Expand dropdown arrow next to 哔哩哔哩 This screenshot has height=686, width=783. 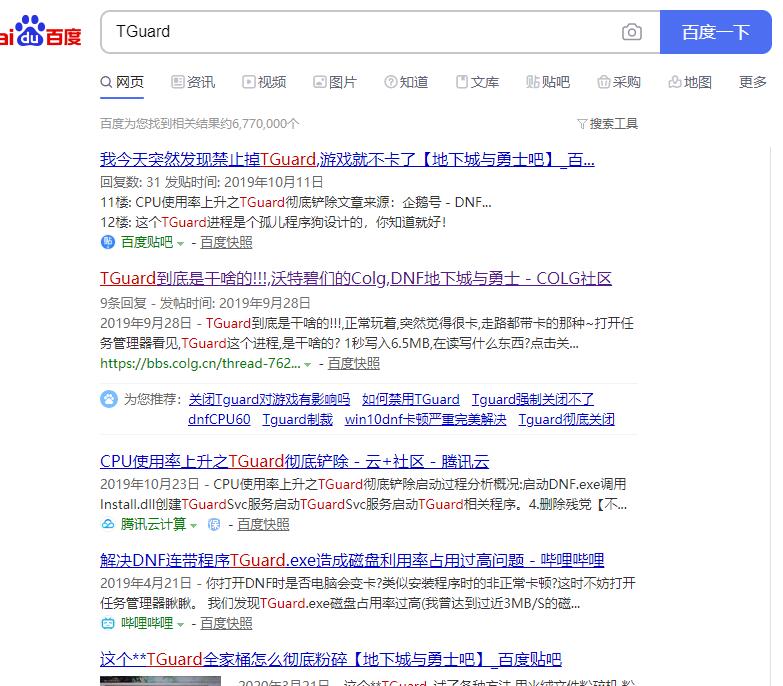point(181,625)
